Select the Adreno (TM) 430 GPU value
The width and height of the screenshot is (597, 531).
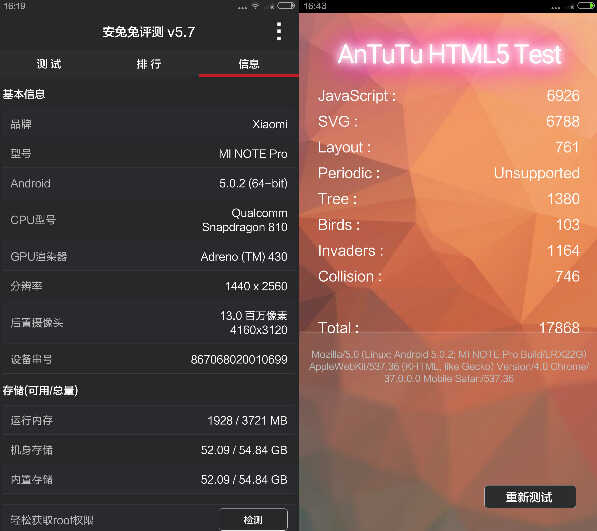244,257
